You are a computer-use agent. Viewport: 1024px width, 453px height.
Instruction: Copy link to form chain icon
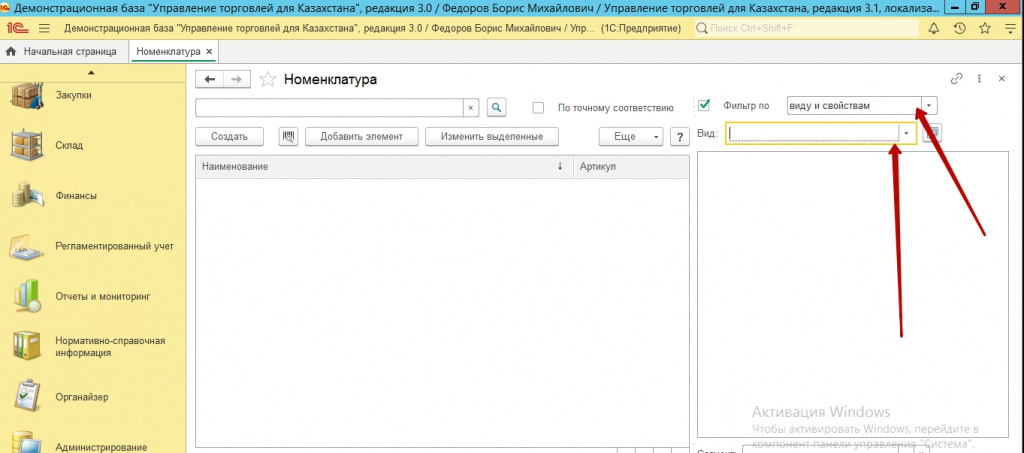click(x=956, y=79)
